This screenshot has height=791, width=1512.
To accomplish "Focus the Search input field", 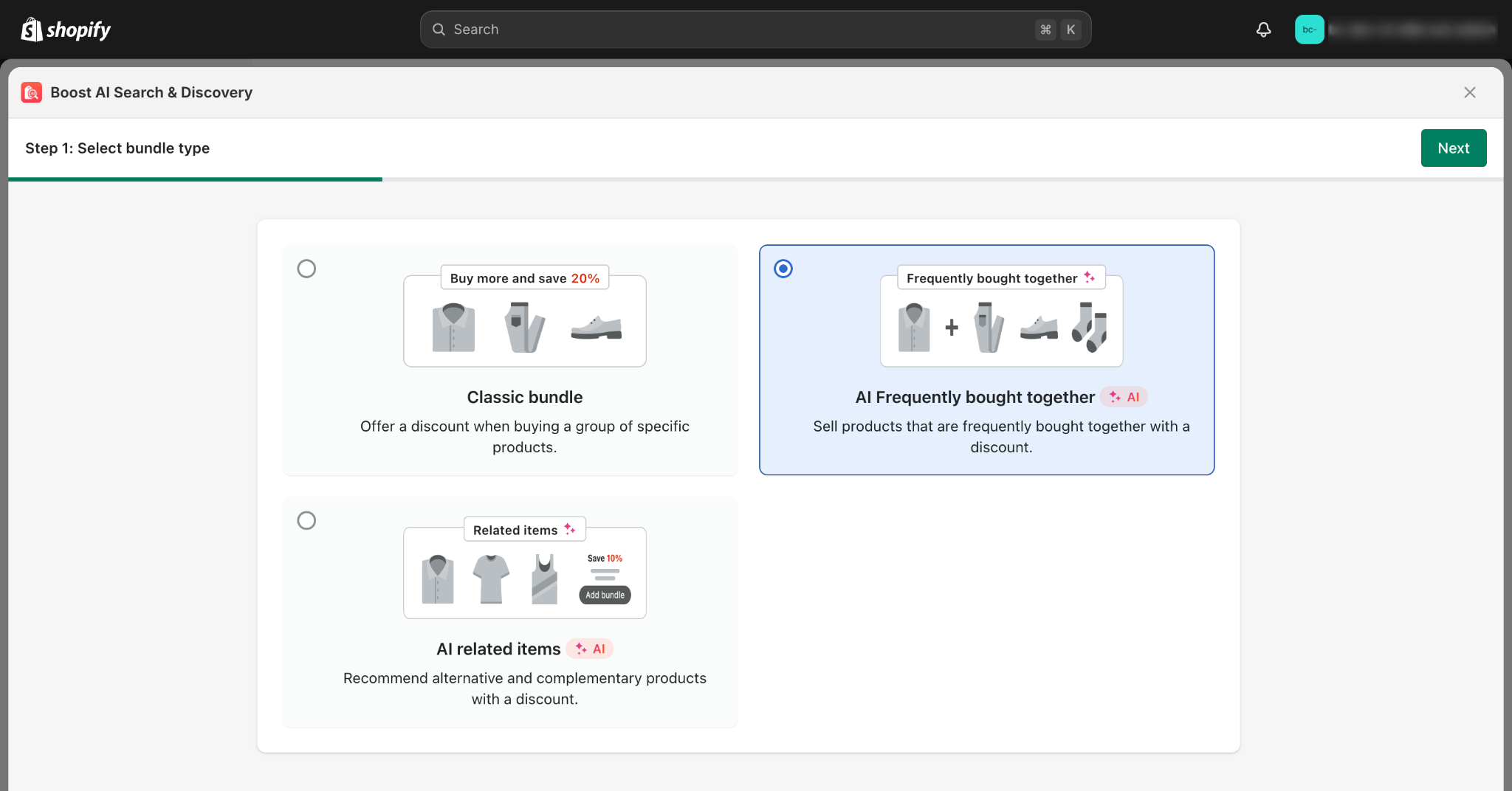I will (x=755, y=30).
